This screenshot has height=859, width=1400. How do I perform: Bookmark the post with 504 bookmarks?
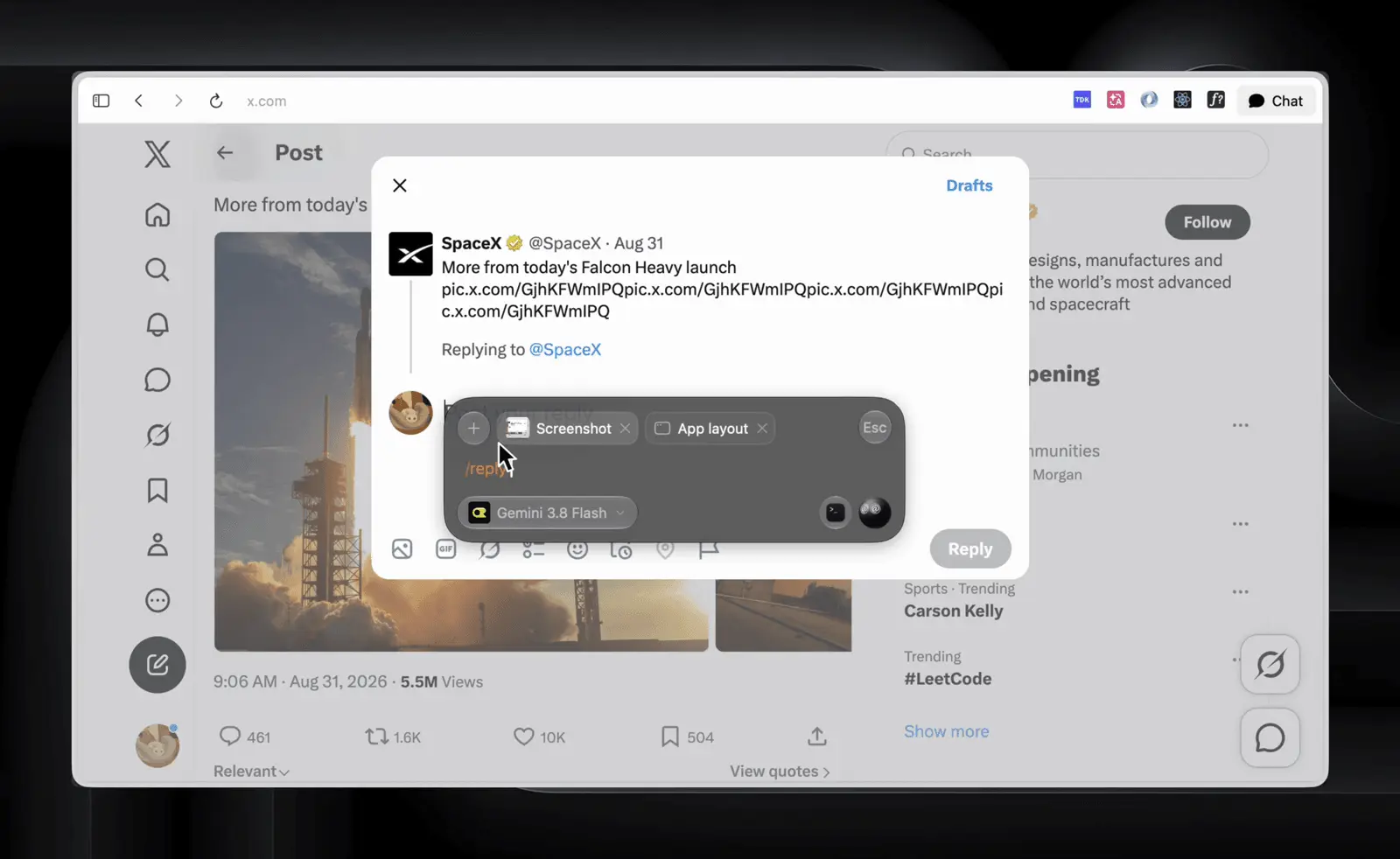click(x=670, y=737)
